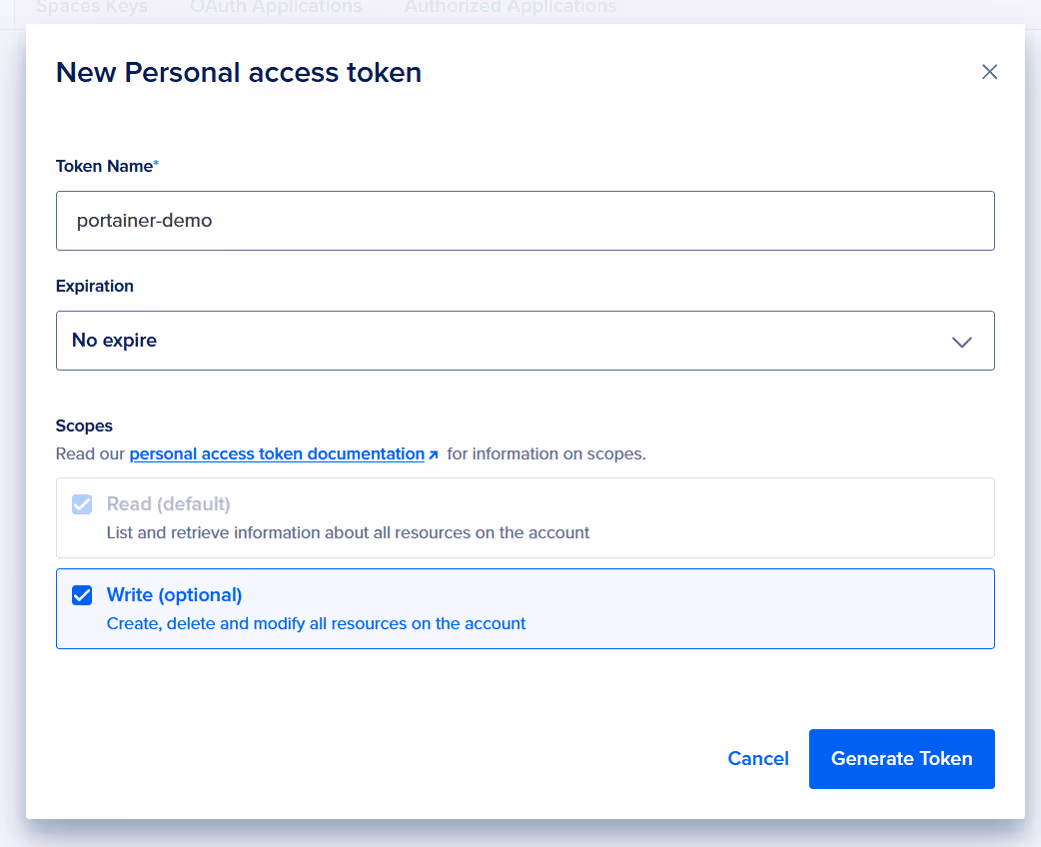Click the Generate Token button
1041x847 pixels.
pos(902,759)
